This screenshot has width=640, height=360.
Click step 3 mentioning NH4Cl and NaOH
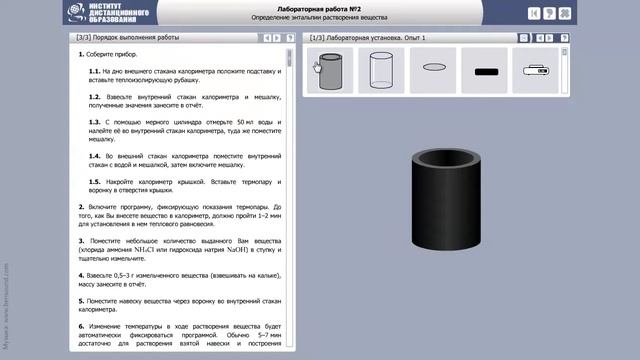point(180,249)
